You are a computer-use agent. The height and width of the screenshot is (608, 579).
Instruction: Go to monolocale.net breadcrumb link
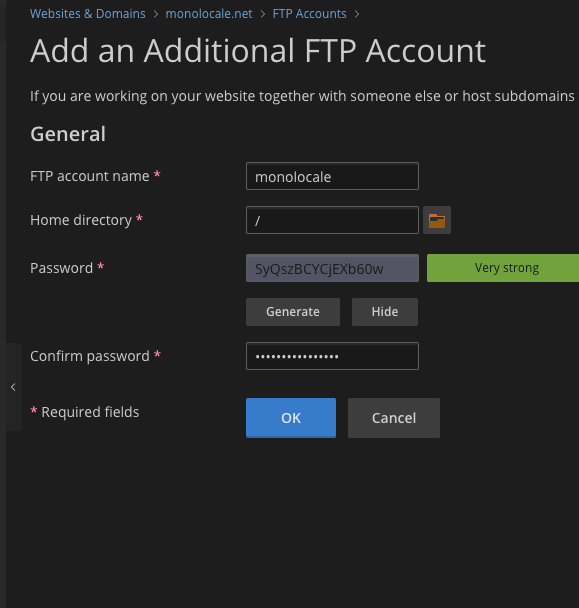coord(209,14)
